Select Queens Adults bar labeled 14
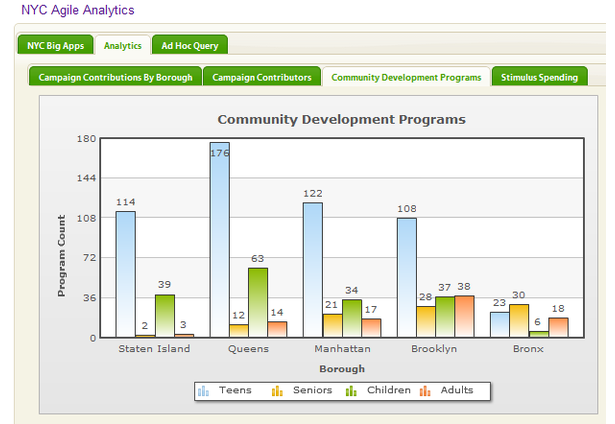Viewport: 615px width, 424px height. click(x=277, y=329)
